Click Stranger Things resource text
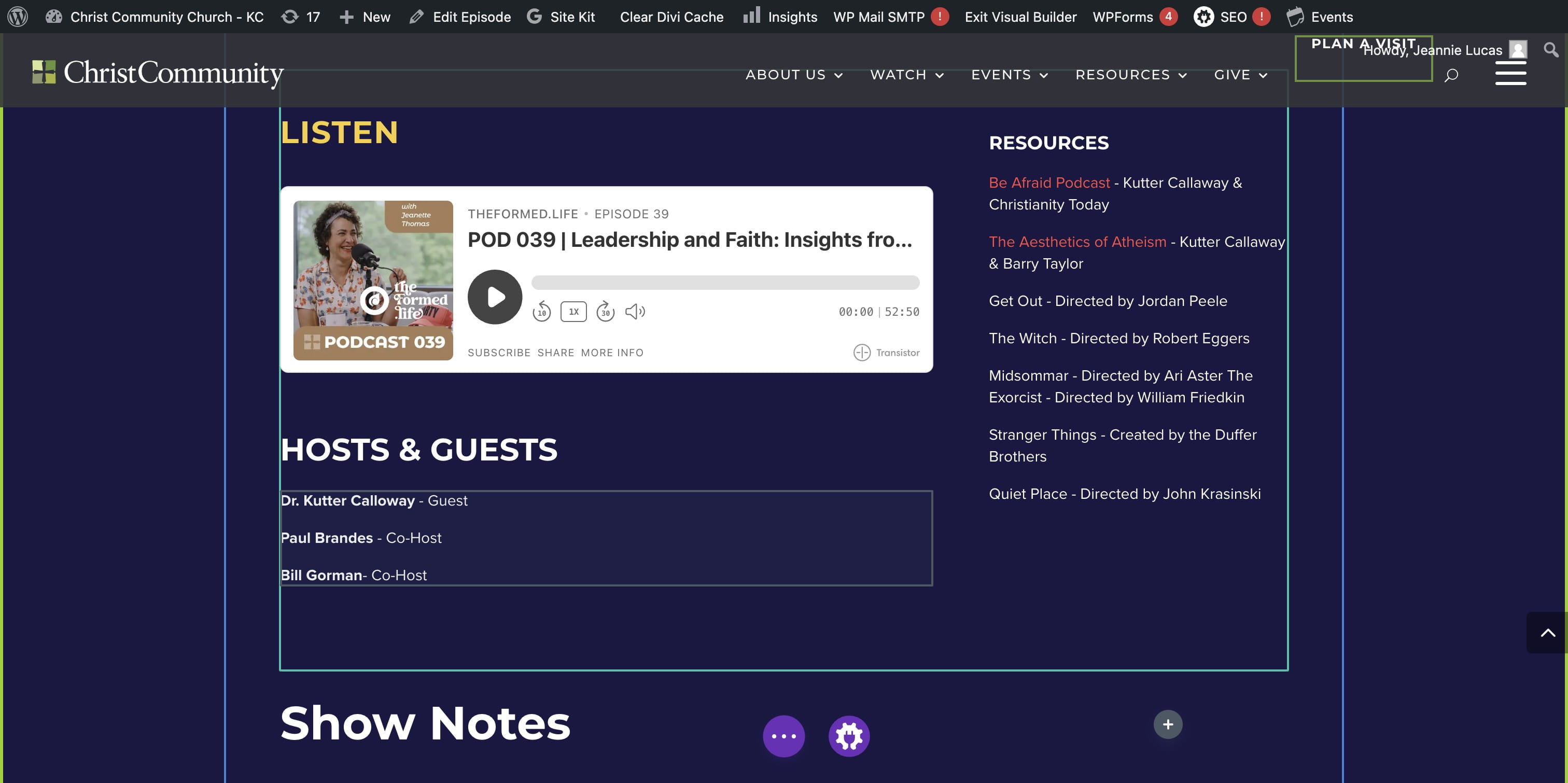Image resolution: width=1568 pixels, height=783 pixels. point(1123,446)
